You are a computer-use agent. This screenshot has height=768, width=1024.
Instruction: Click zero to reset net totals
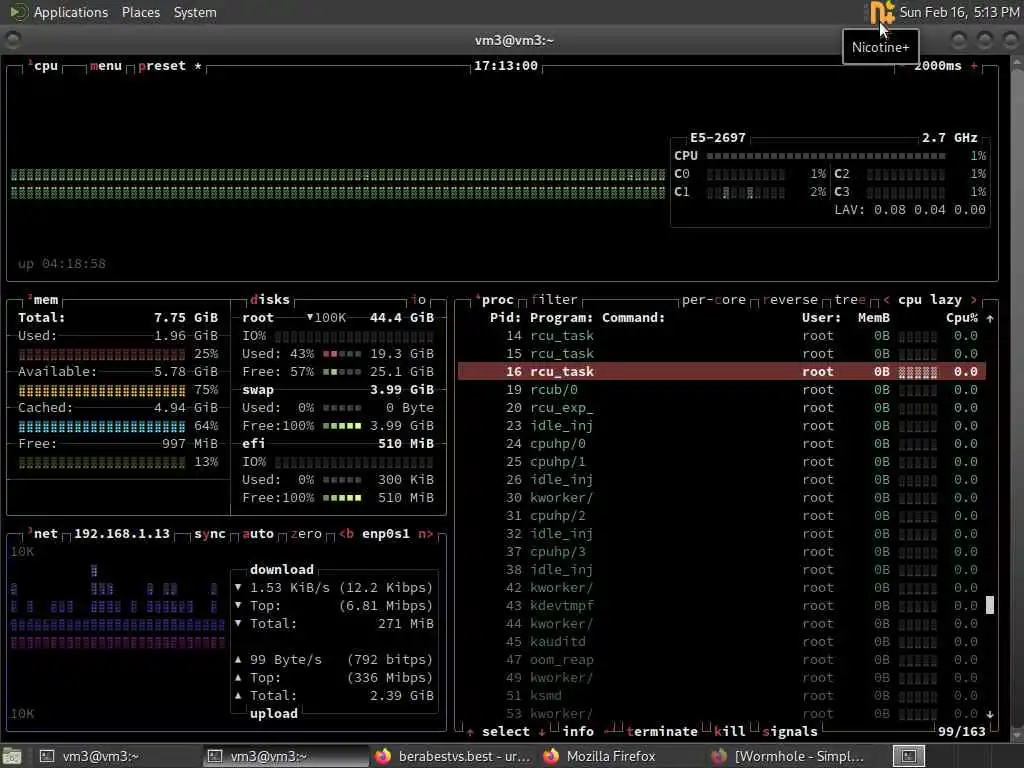(x=306, y=534)
